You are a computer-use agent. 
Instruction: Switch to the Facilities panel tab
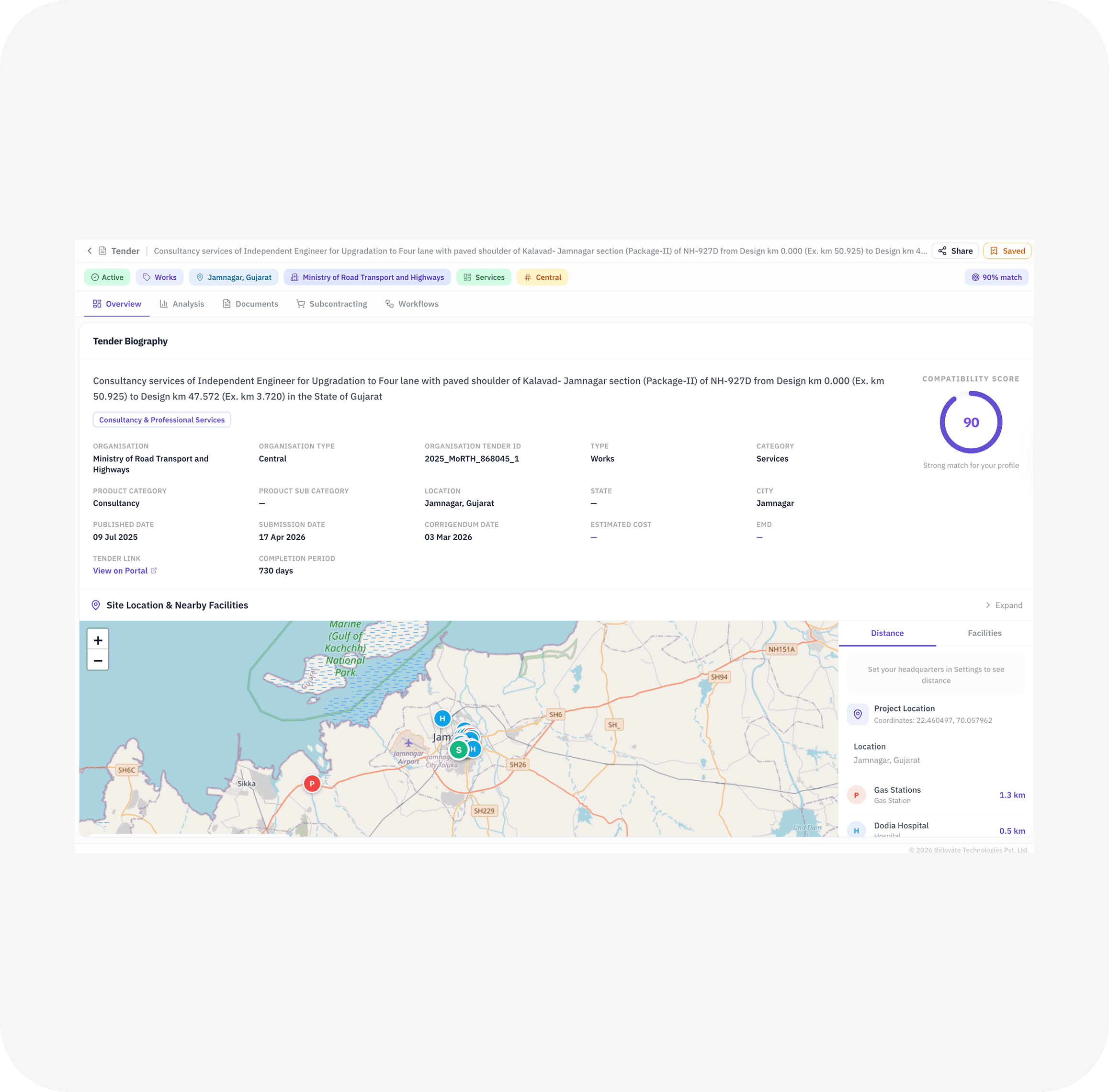[x=984, y=633]
